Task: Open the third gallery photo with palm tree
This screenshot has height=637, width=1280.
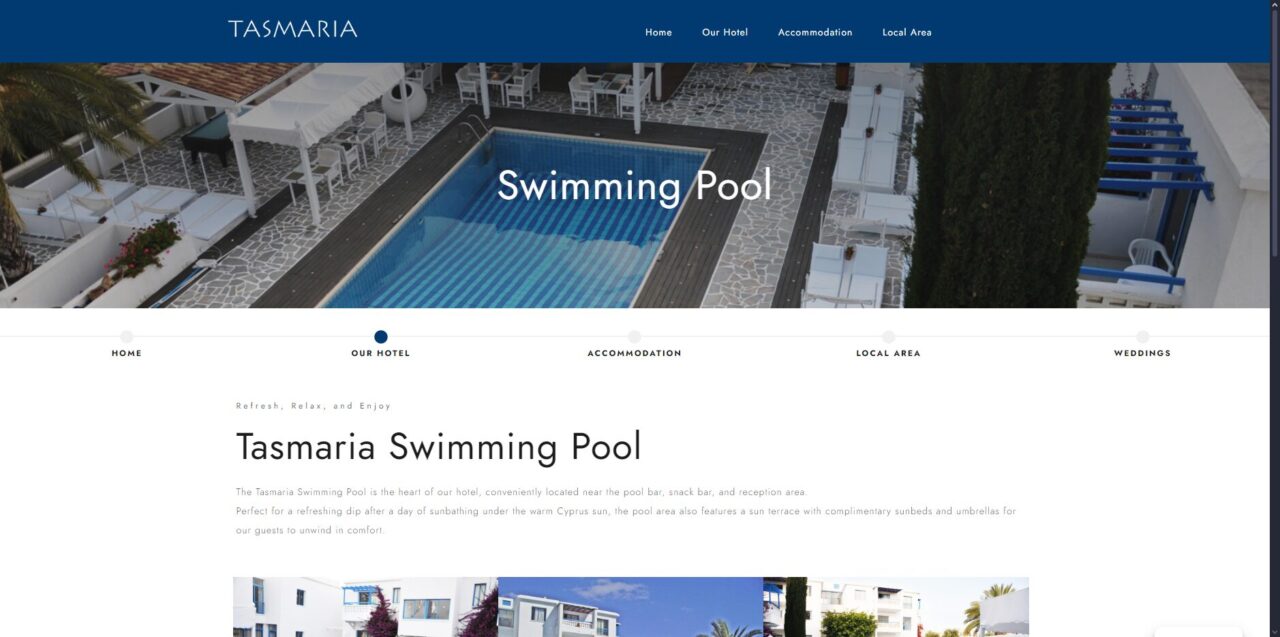Action: point(896,607)
